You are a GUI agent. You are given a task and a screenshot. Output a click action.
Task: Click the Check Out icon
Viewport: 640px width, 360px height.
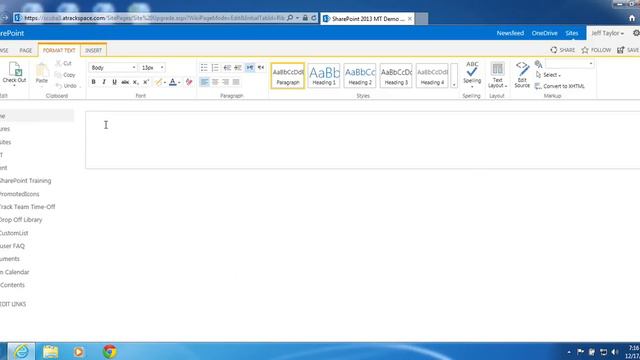coord(15,69)
